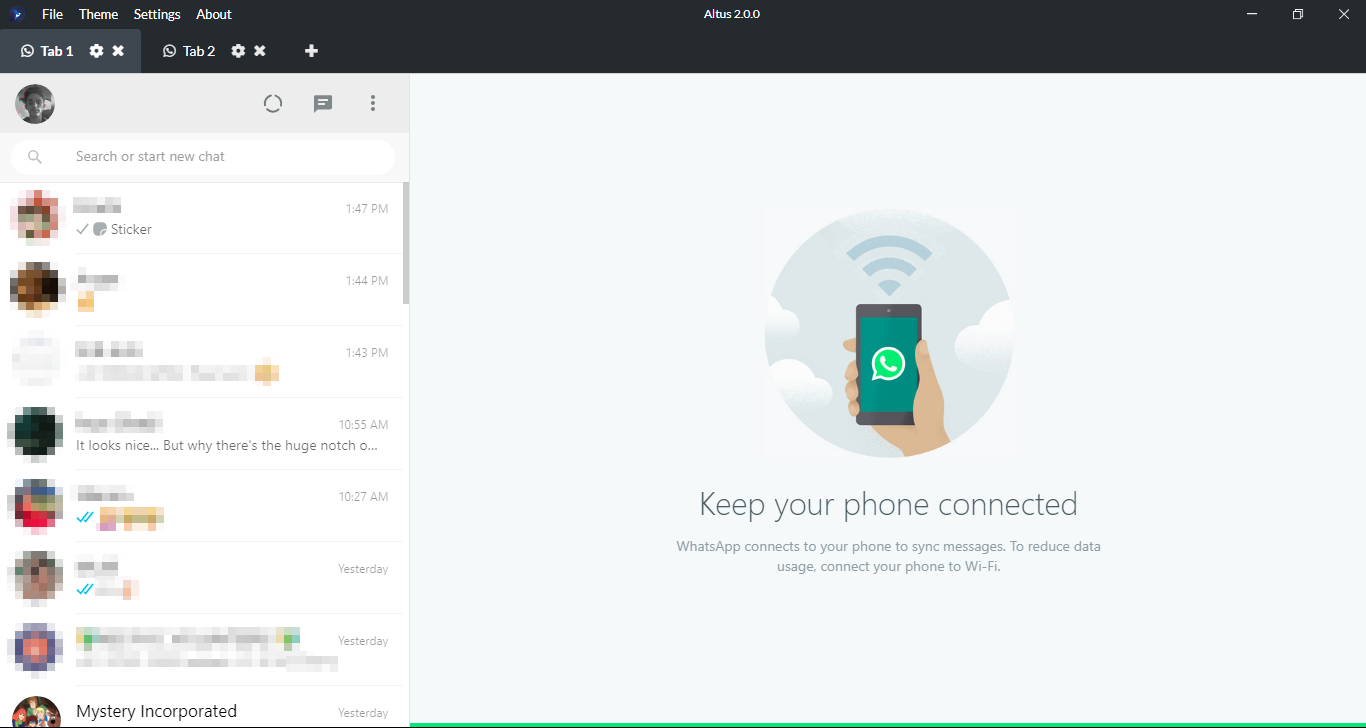Close Tab 1 with its X icon
The height and width of the screenshot is (728, 1366).
tap(118, 51)
